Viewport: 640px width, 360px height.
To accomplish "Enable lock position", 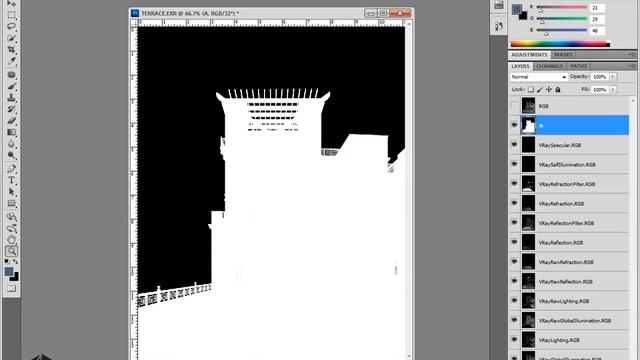I will (x=549, y=89).
